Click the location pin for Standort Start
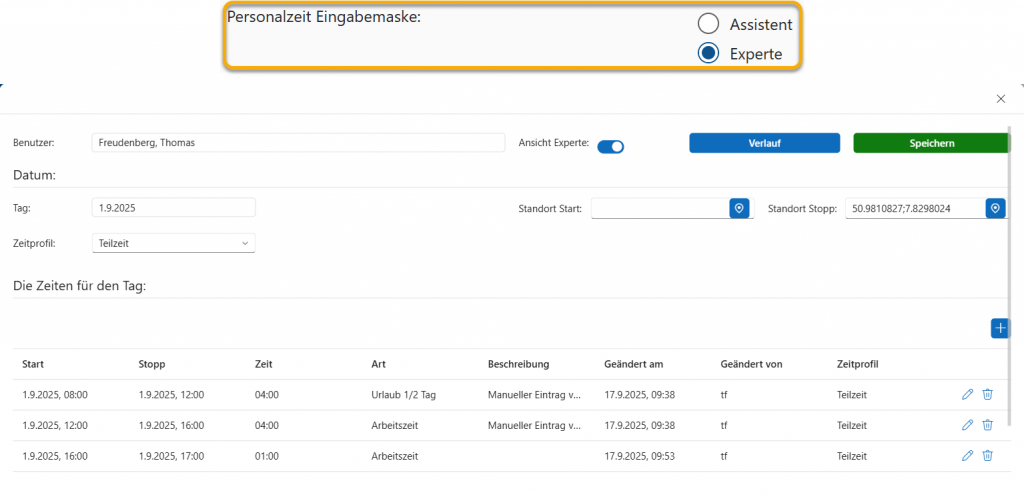1024x497 pixels. [739, 208]
